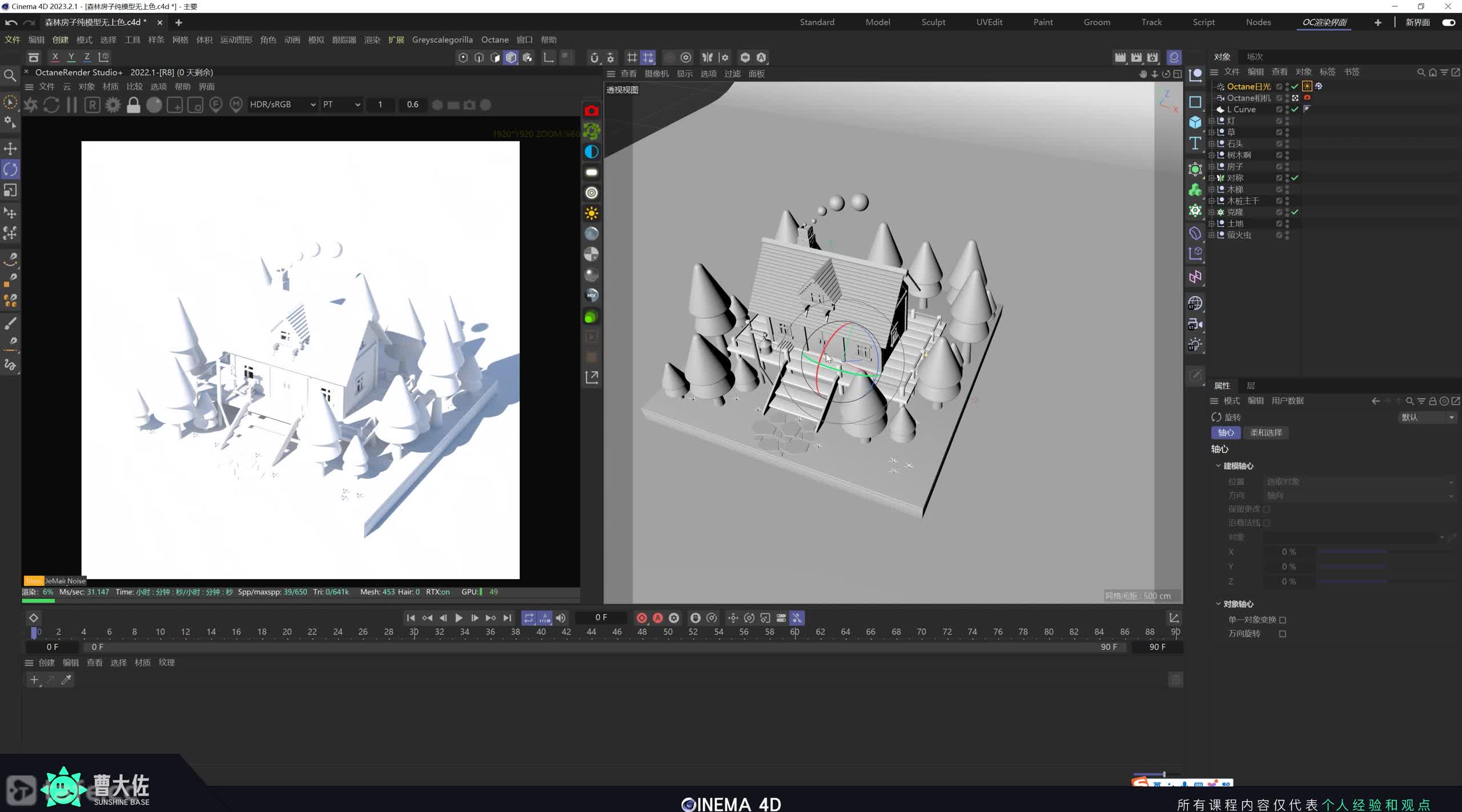Click frame 30 on the timeline ruler
Image resolution: width=1462 pixels, height=812 pixels.
click(414, 632)
